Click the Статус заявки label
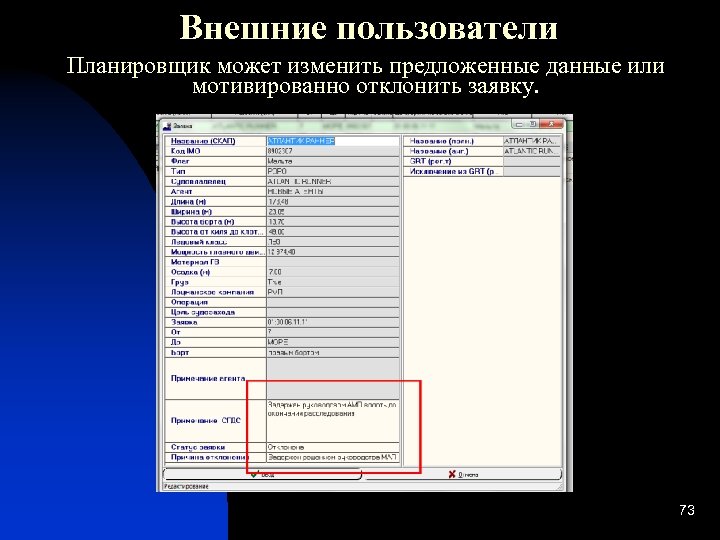This screenshot has height=540, width=720. pos(198,447)
